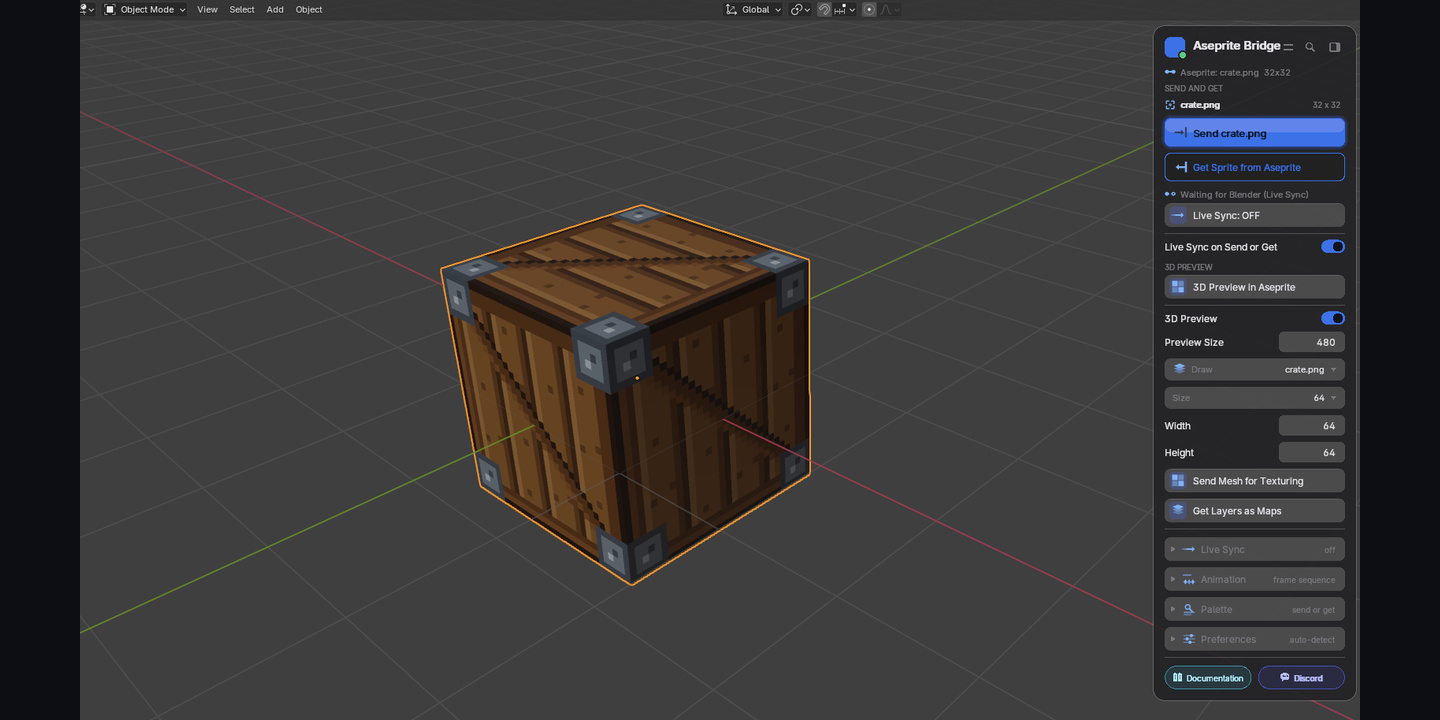The height and width of the screenshot is (720, 1440).
Task: Open the Size 64 dropdown
Action: [1255, 397]
